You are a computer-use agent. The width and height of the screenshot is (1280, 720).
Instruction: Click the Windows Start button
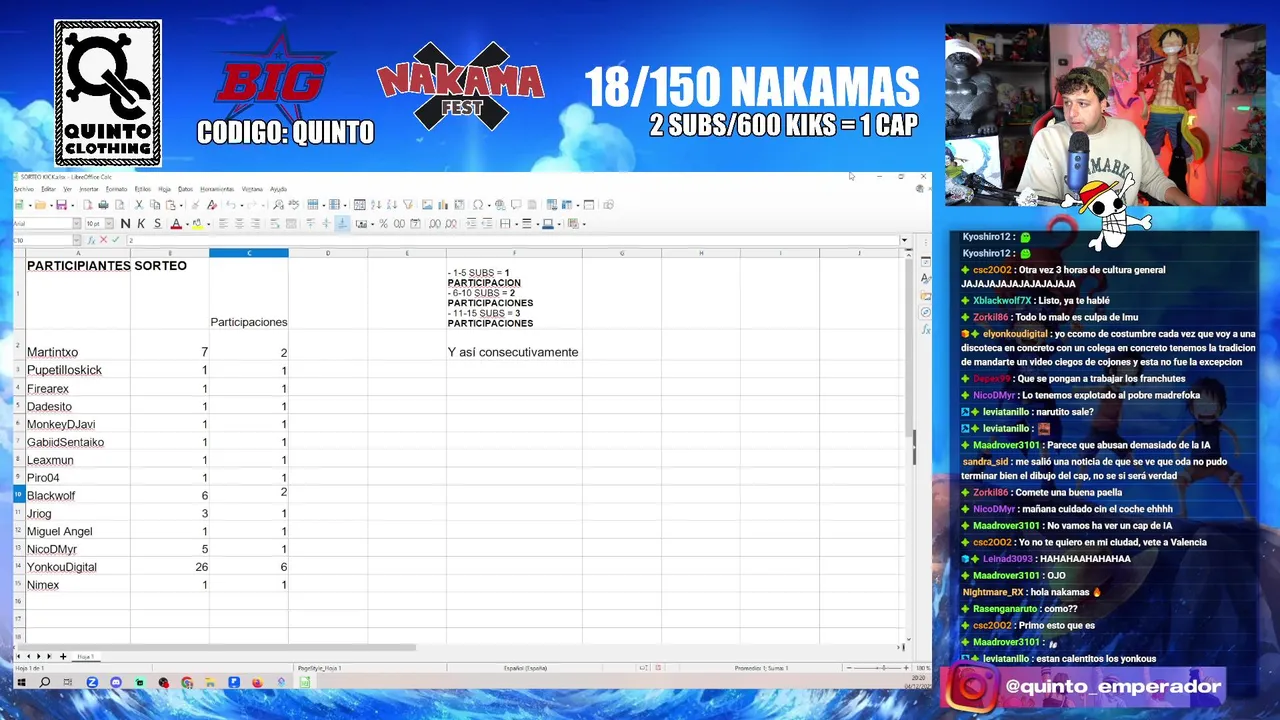coord(21,682)
